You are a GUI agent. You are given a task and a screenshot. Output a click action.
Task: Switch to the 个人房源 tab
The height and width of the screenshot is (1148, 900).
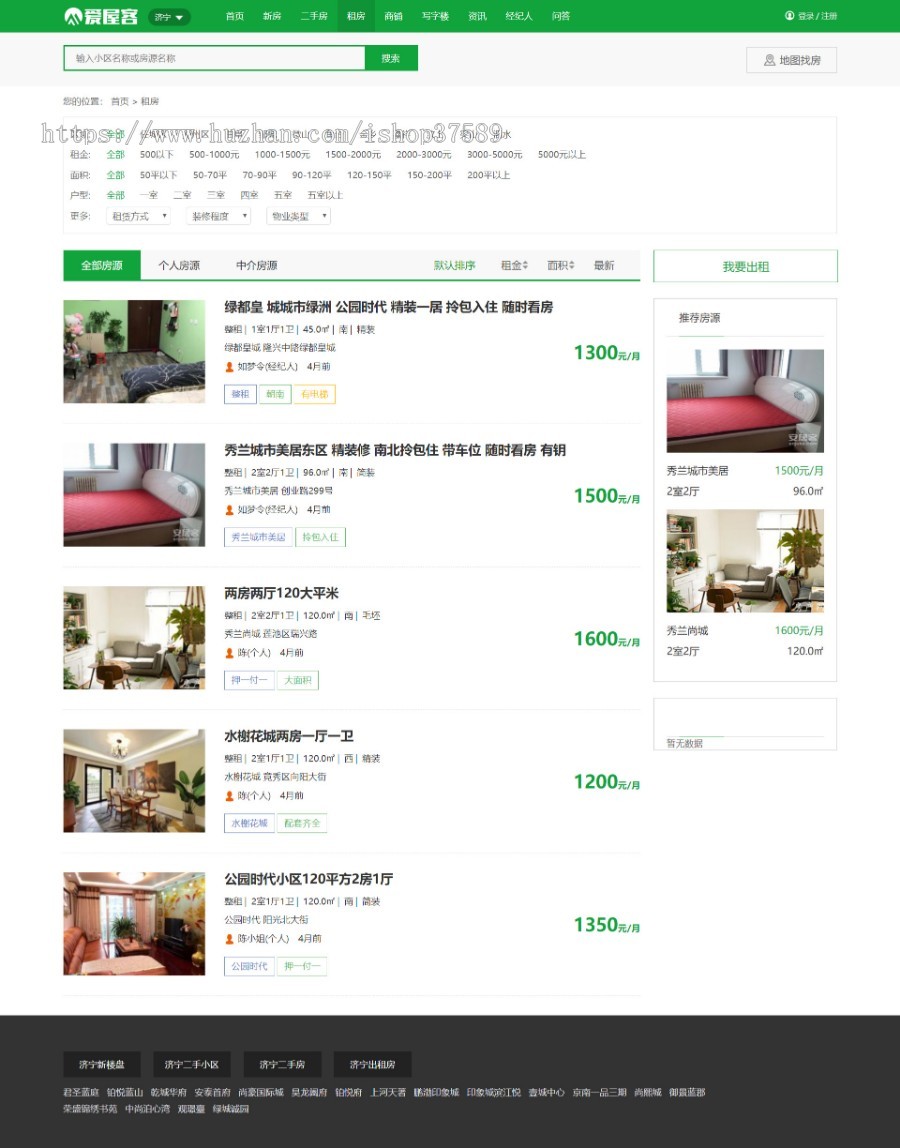[x=179, y=265]
